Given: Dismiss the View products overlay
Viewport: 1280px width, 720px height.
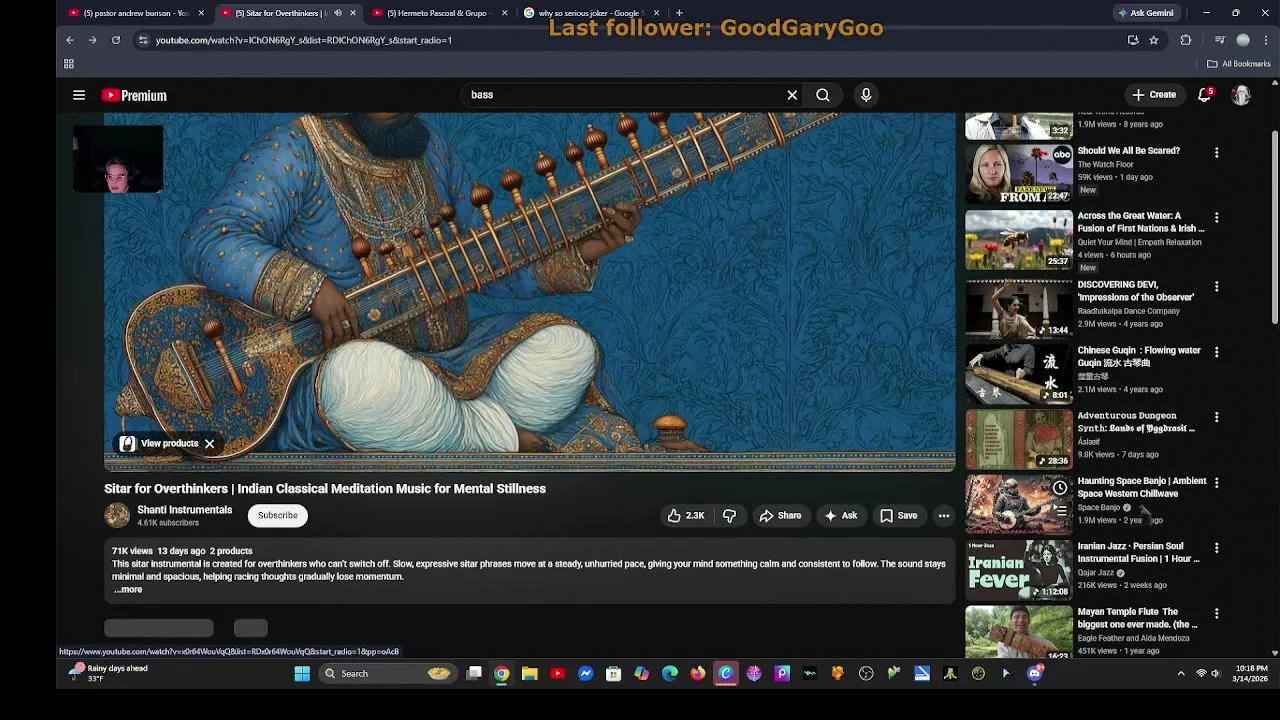Looking at the screenshot, I should tap(209, 443).
